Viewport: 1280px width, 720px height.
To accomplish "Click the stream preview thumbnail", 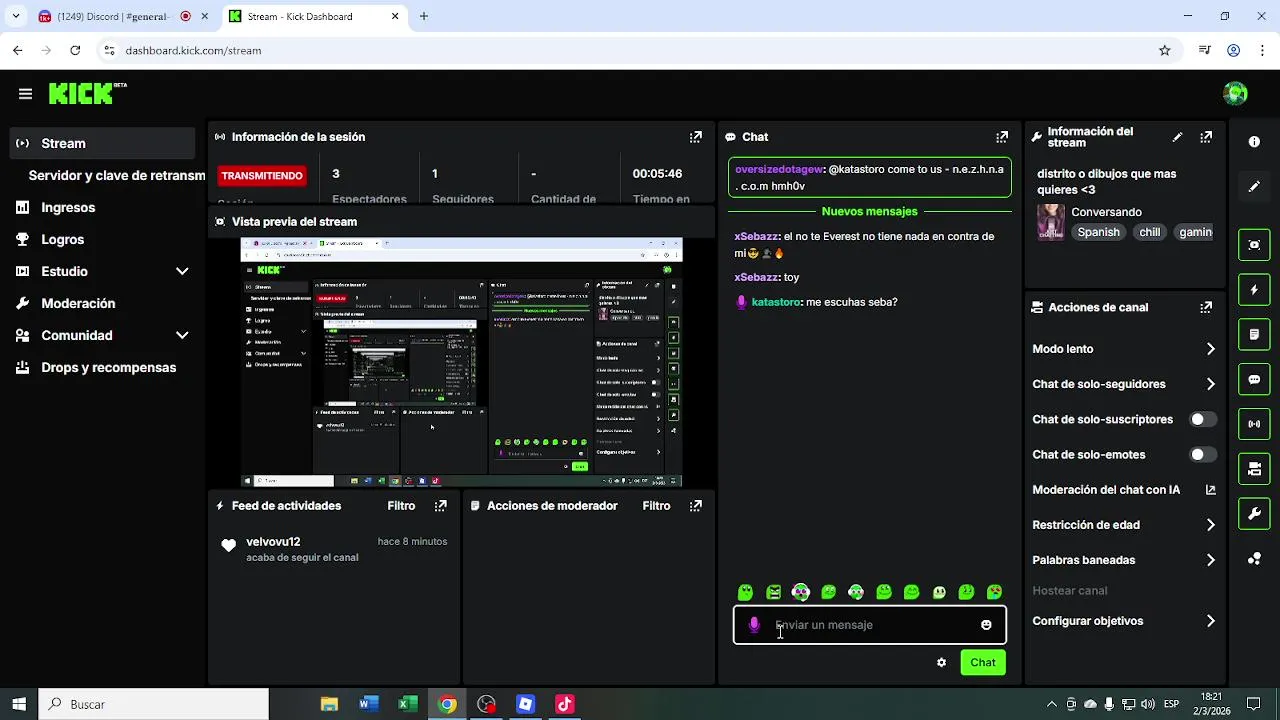I will (461, 362).
